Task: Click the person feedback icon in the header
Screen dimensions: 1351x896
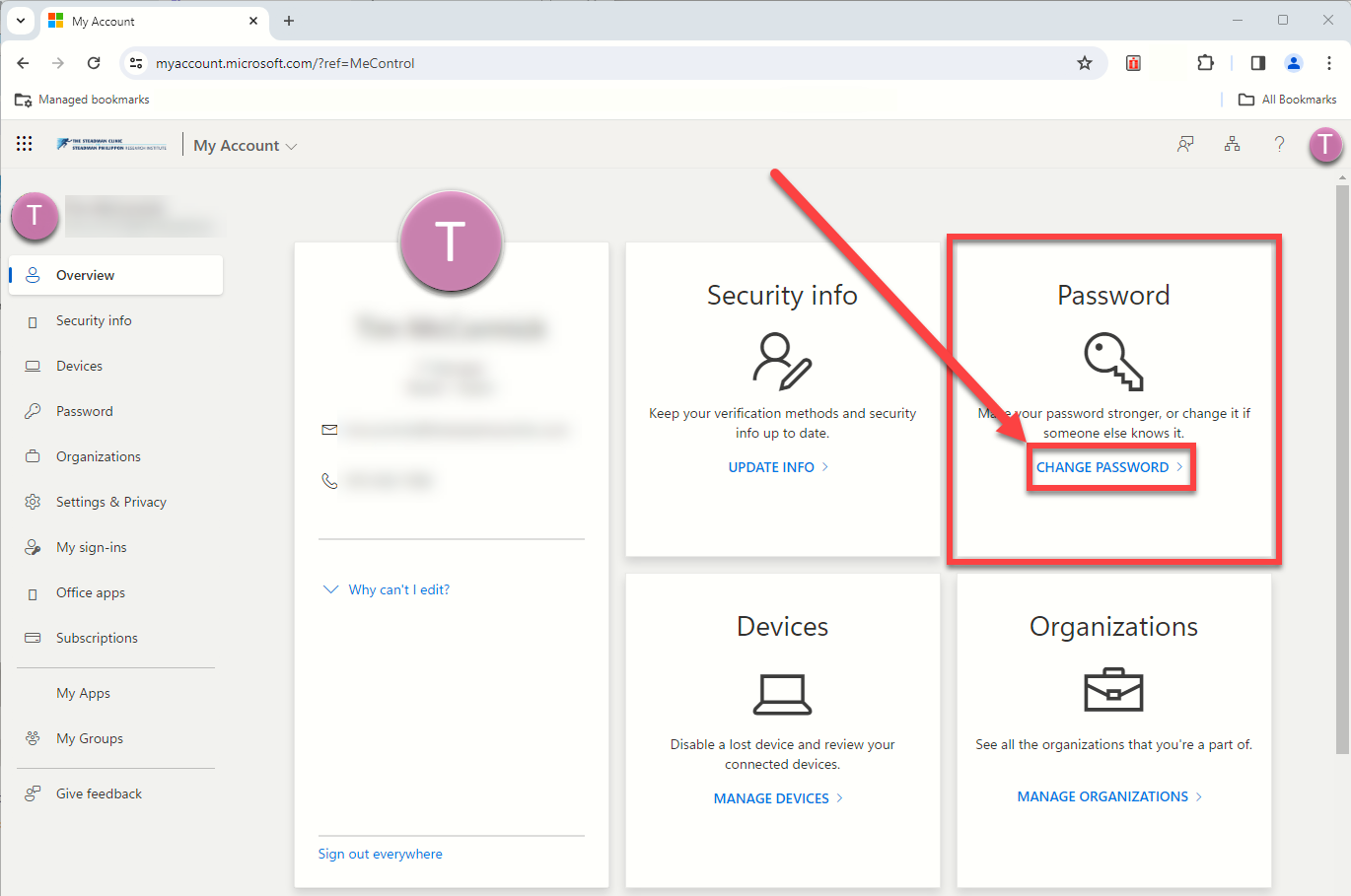Action: [1185, 145]
